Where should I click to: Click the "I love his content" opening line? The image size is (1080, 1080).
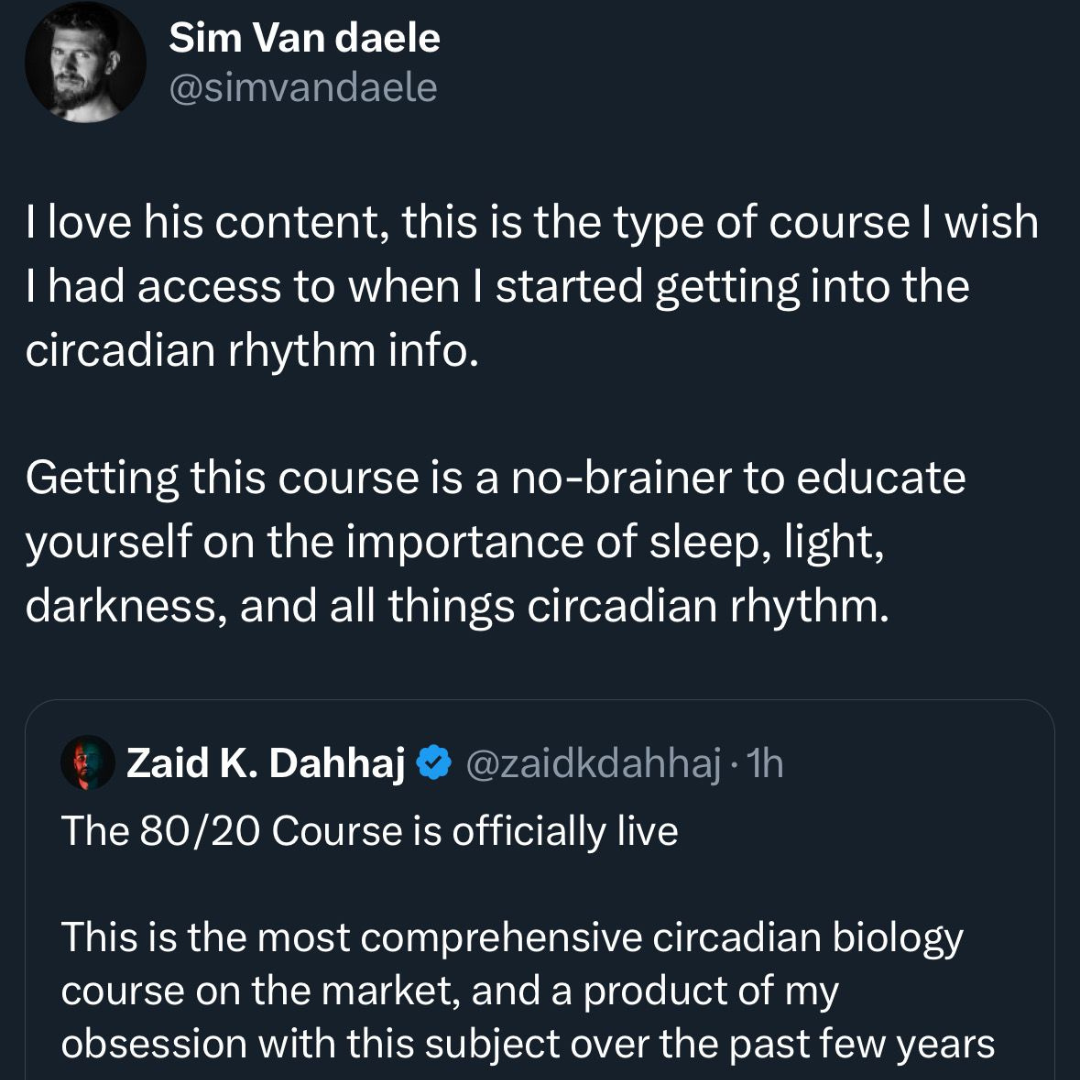[530, 222]
